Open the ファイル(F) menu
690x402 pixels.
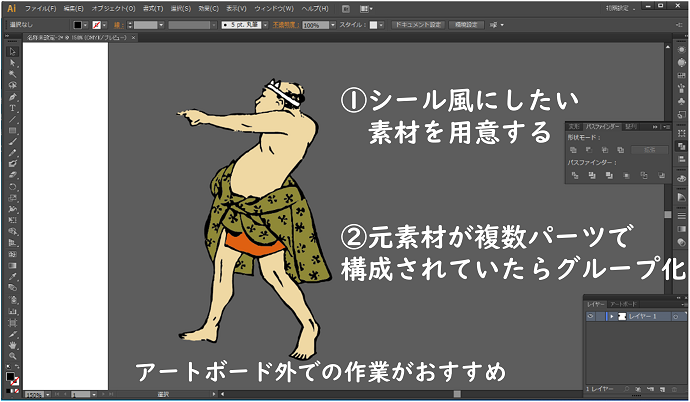click(x=40, y=8)
